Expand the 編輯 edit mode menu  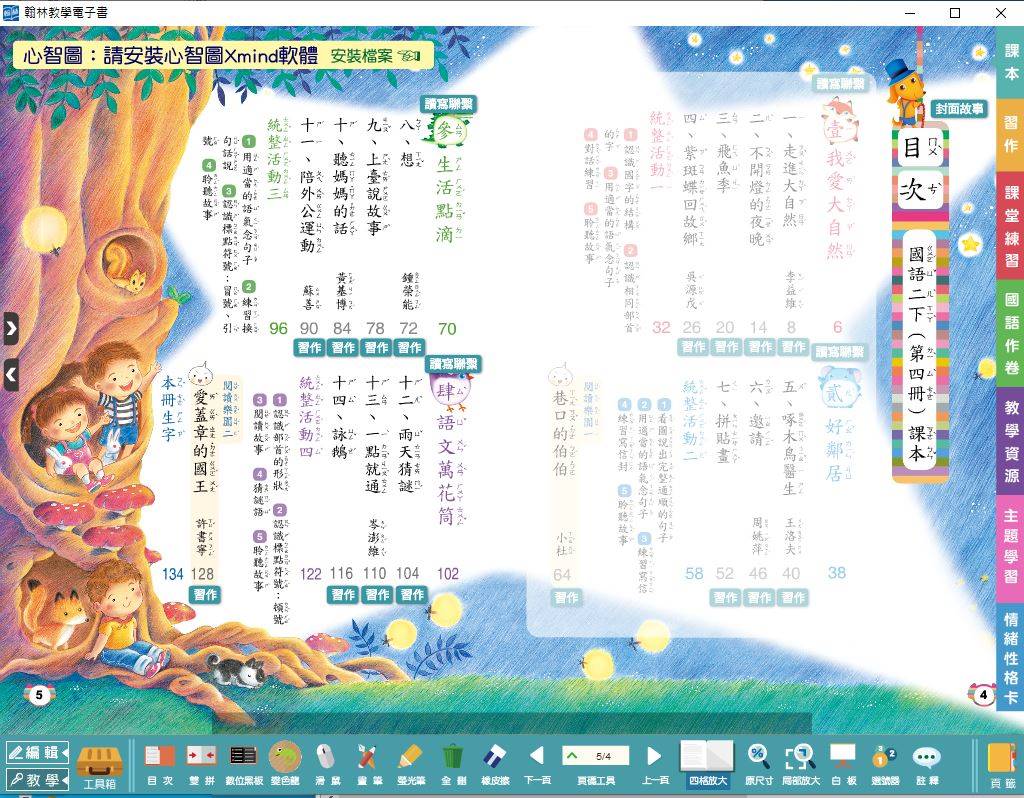tap(37, 752)
